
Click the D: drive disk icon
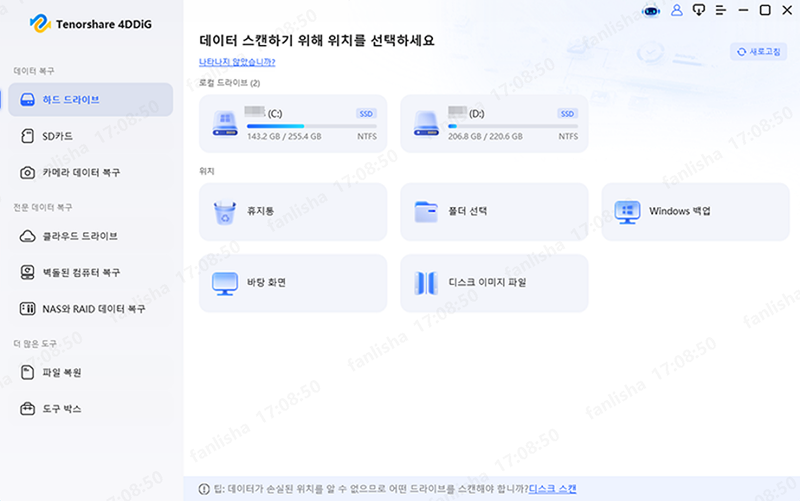(x=426, y=124)
